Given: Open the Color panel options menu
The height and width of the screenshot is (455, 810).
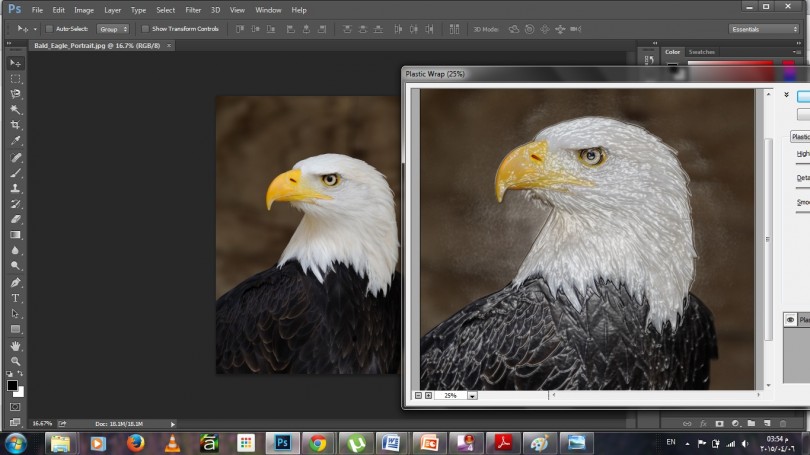Looking at the screenshot, I should click(797, 52).
